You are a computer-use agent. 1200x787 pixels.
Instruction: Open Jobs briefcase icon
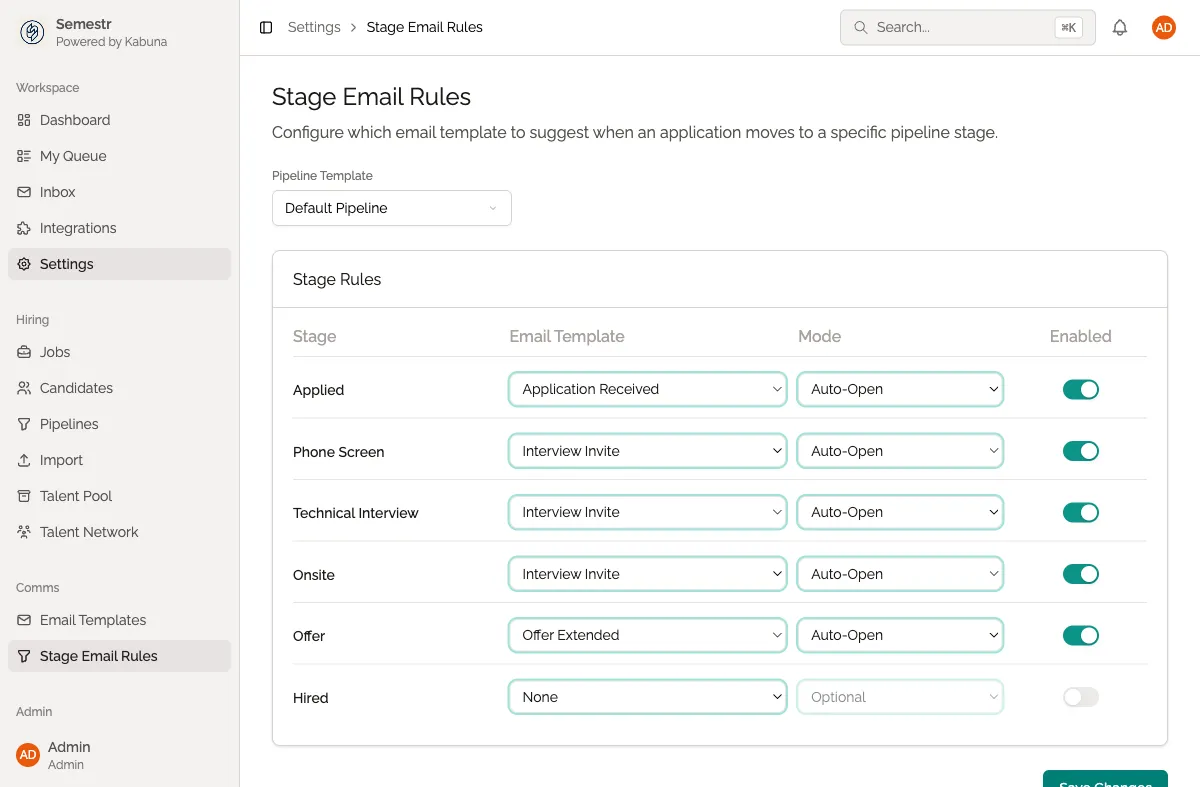coord(24,352)
